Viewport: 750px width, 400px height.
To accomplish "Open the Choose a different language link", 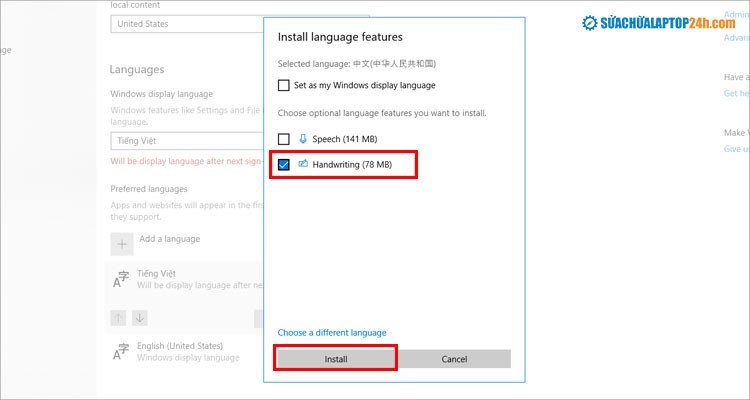I will [331, 333].
